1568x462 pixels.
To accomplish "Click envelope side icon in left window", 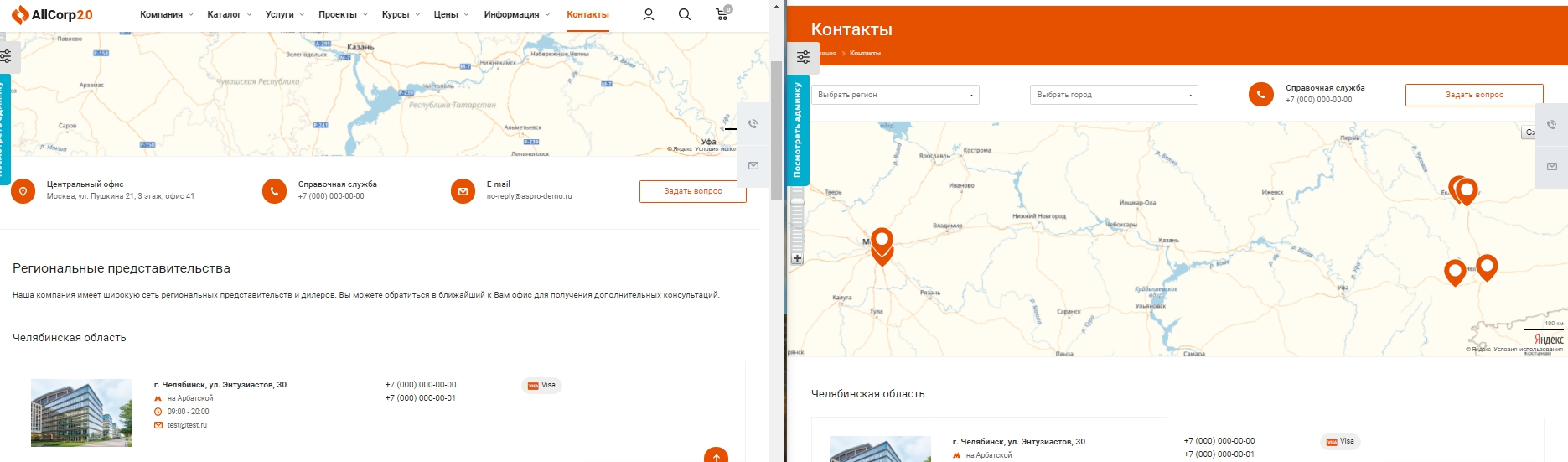I will tap(753, 165).
